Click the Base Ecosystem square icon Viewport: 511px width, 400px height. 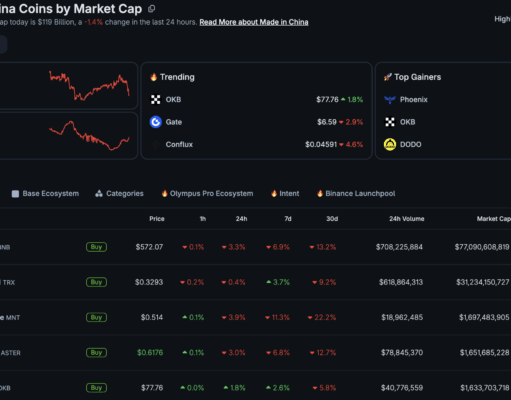click(x=15, y=194)
